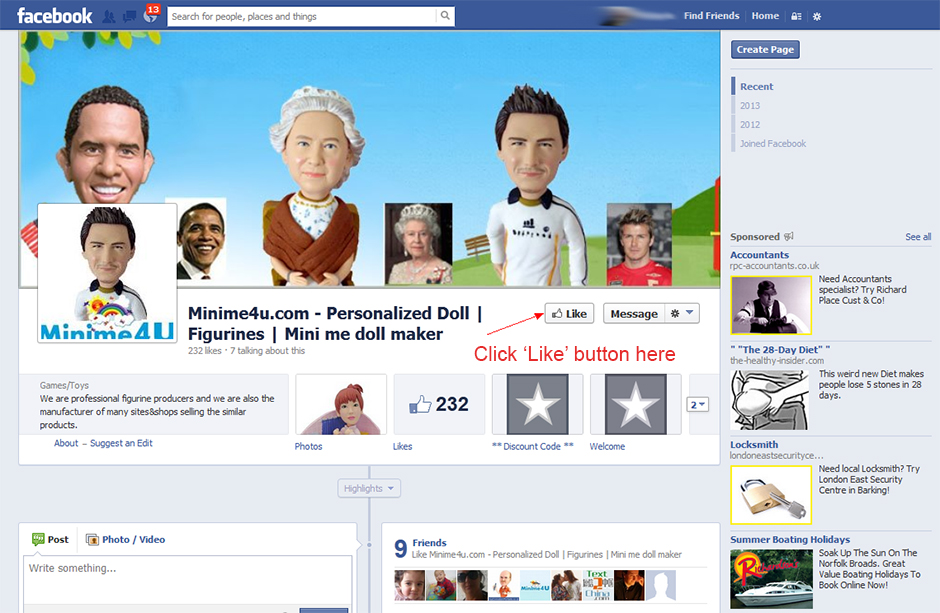Image resolution: width=940 pixels, height=613 pixels.
Task: Click See all sponsored link
Action: coord(918,237)
